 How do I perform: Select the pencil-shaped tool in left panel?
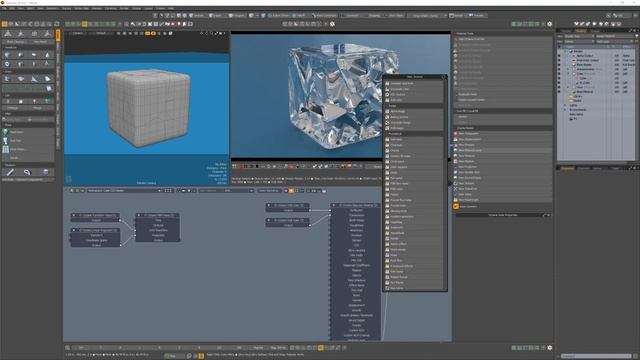pos(10,172)
